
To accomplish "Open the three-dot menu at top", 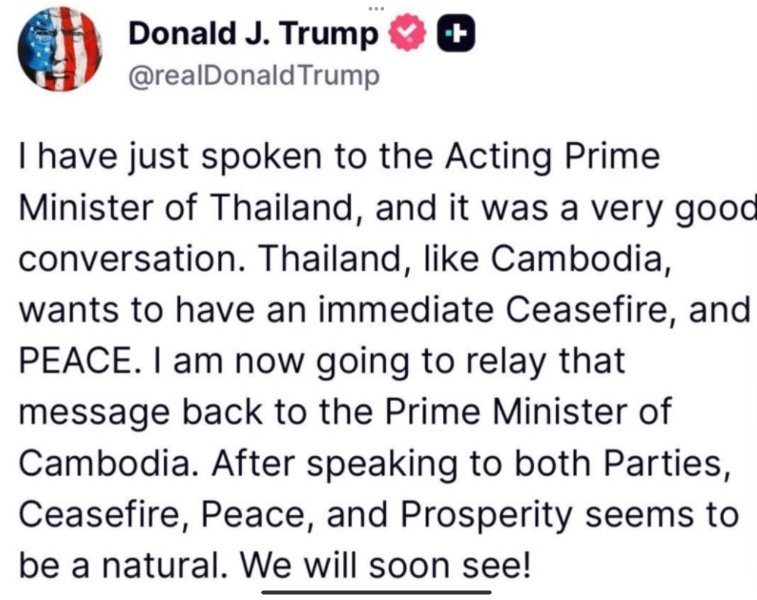I will click(x=375, y=8).
